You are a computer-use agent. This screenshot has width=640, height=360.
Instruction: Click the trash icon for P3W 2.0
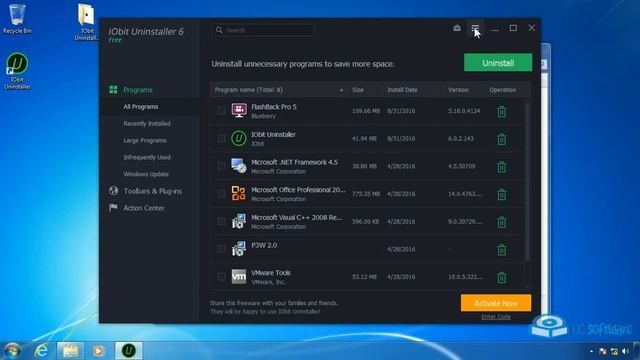click(502, 250)
